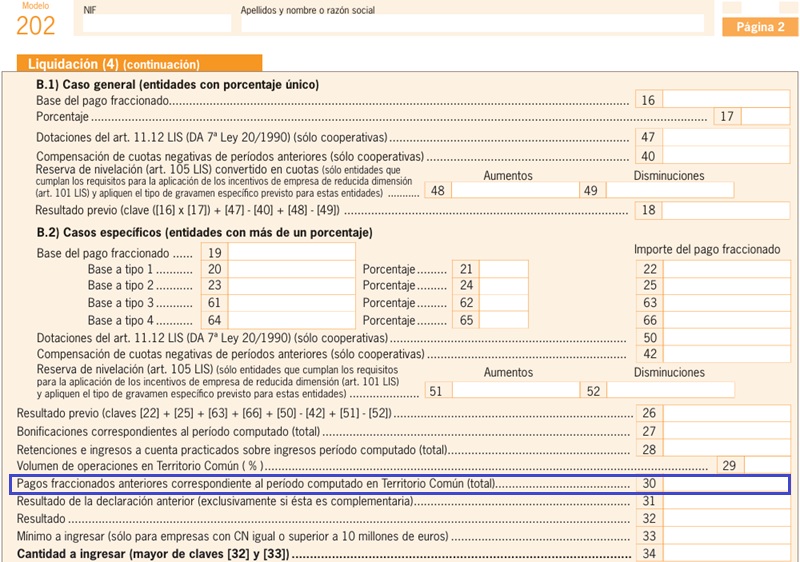
Task: Click field 26 Resultado previo
Action: 727,413
